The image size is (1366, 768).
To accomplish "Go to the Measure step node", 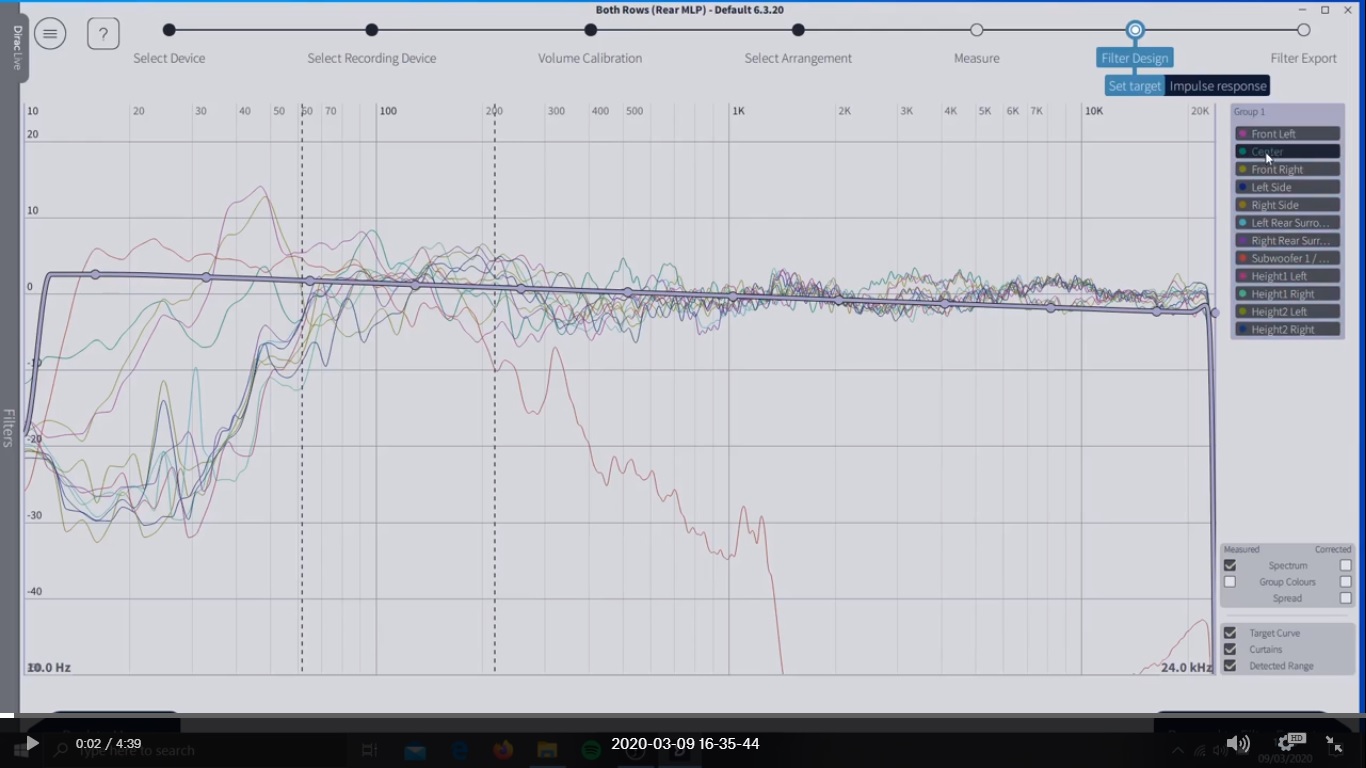I will pyautogui.click(x=976, y=30).
